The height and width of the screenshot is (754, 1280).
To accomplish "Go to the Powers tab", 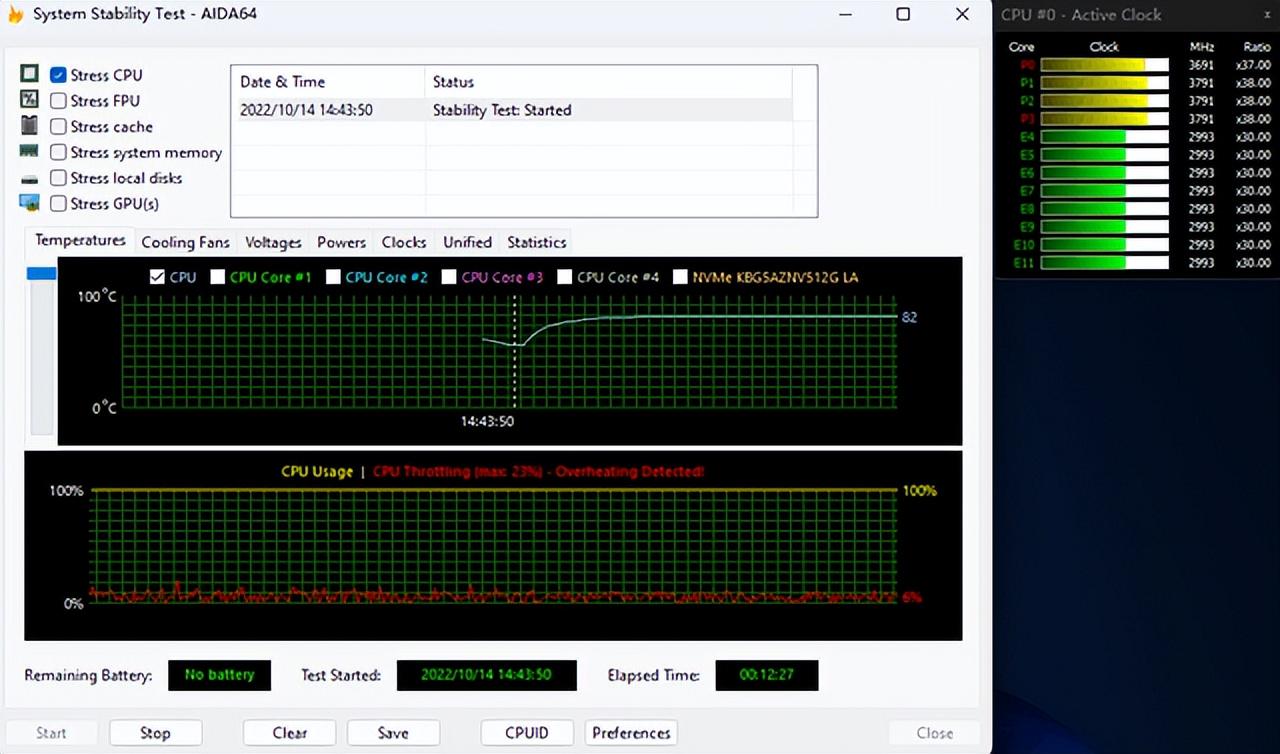I will [341, 242].
